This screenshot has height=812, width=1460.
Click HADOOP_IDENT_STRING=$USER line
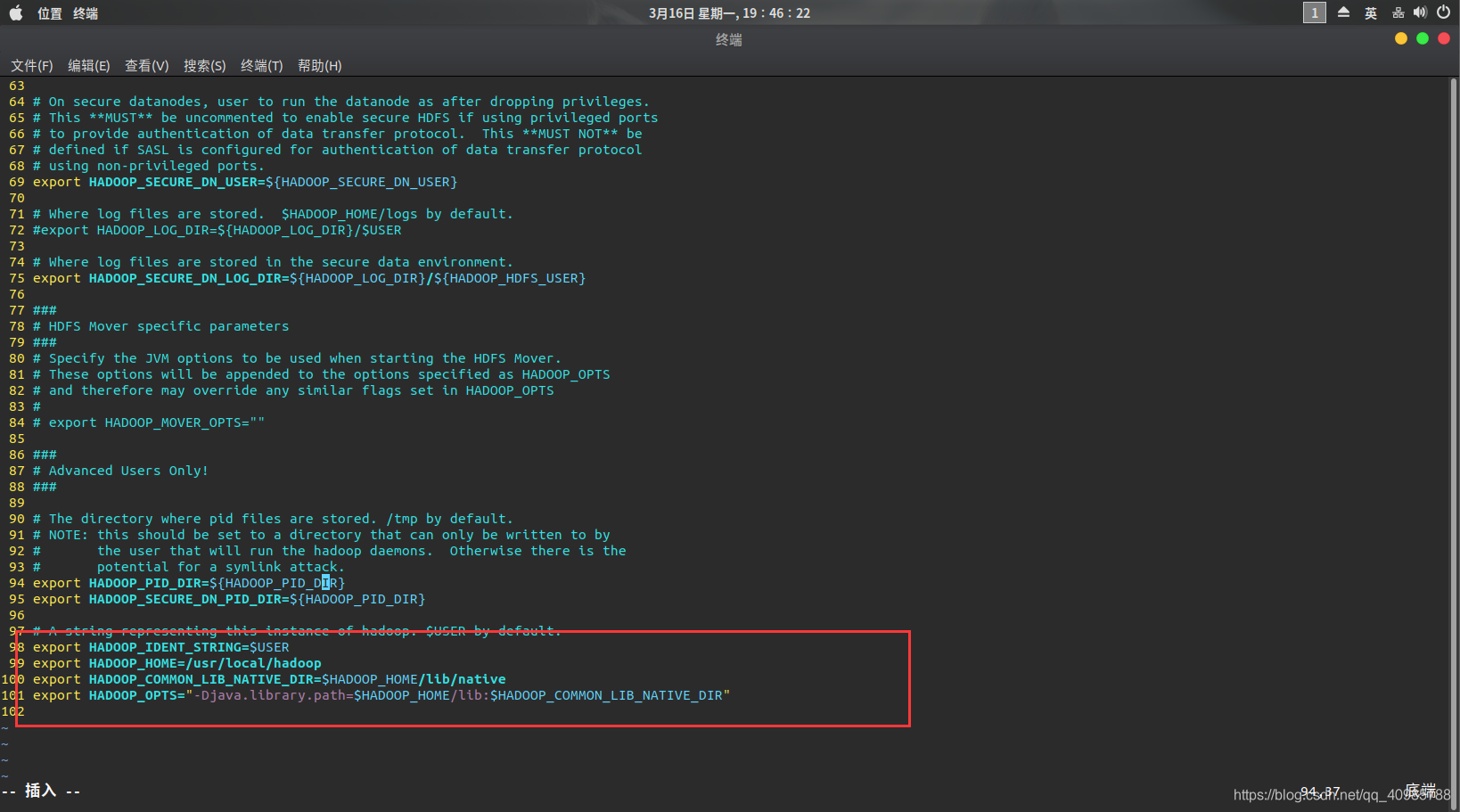[x=161, y=647]
